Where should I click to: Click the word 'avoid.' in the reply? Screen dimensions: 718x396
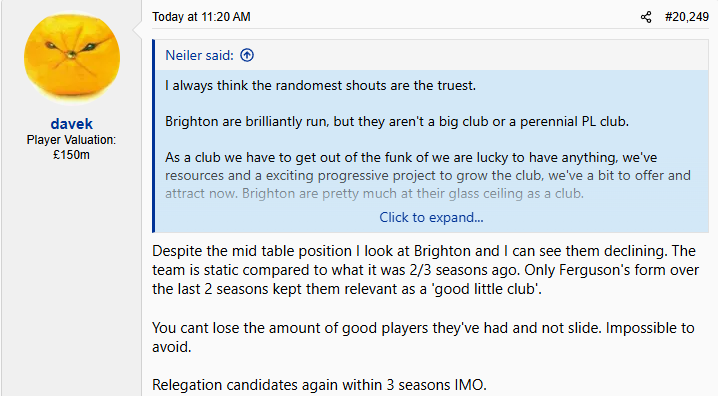[172, 347]
